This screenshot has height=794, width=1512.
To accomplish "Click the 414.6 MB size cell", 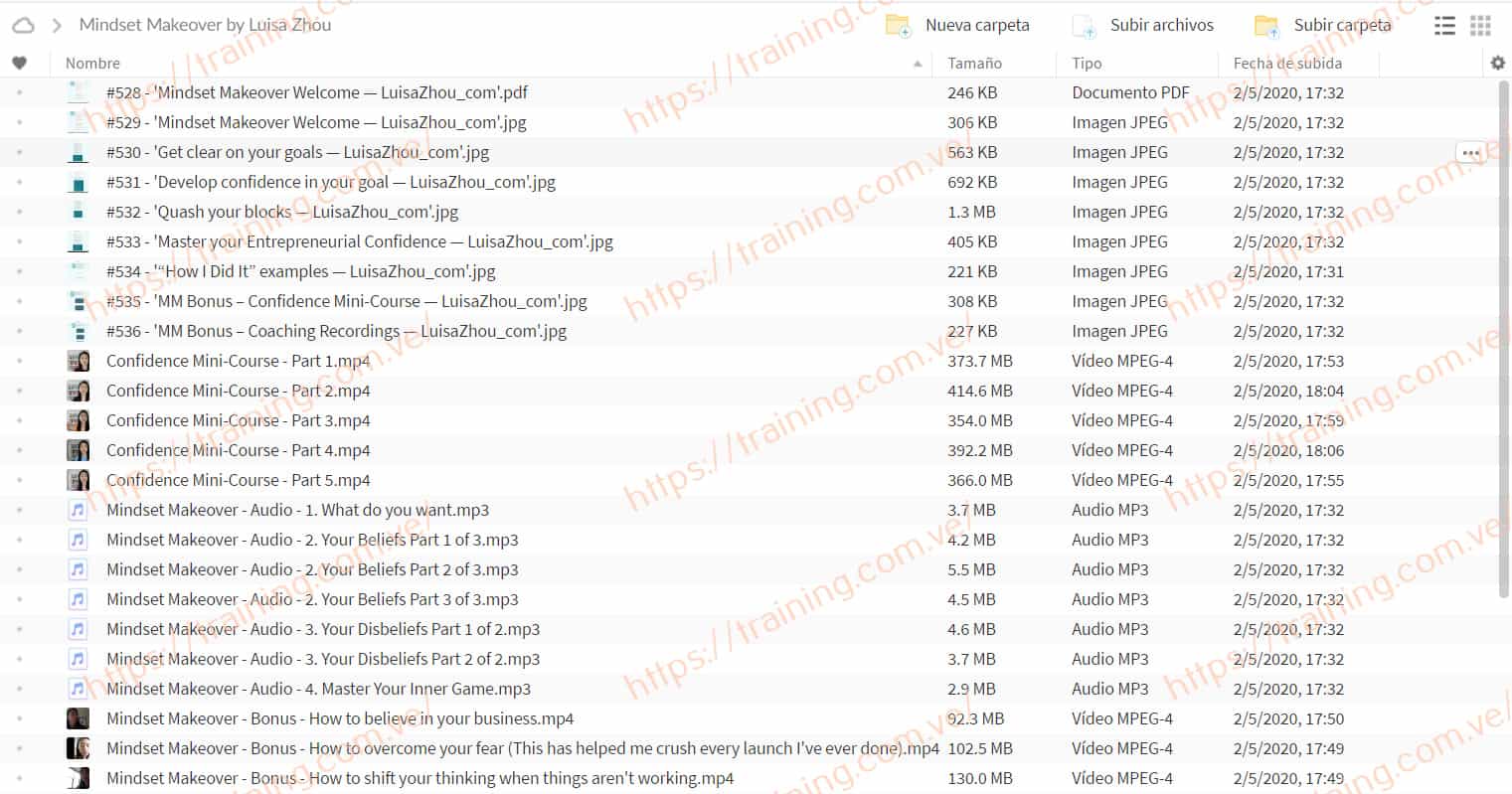I will [x=980, y=391].
